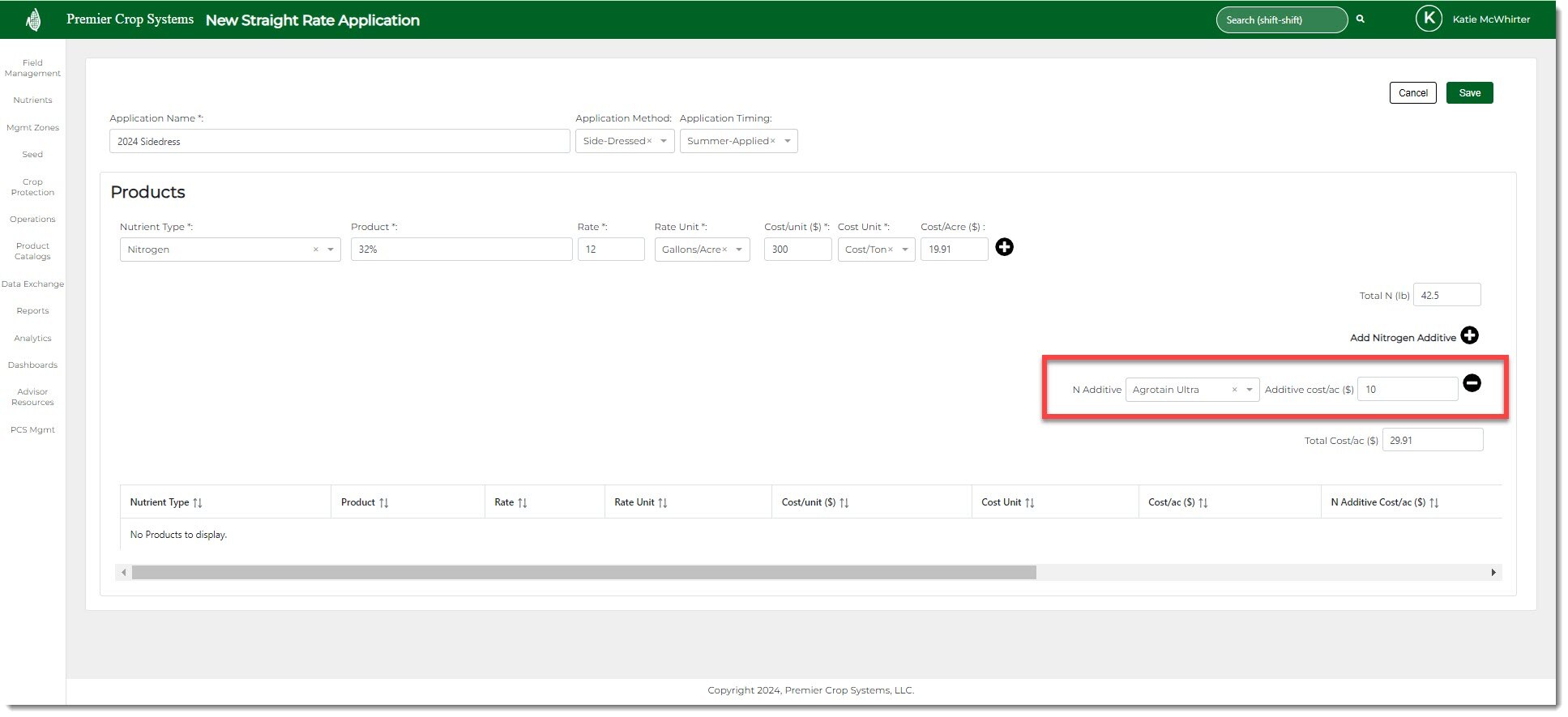Click the Premier Crop Systems logo icon

[x=33, y=19]
